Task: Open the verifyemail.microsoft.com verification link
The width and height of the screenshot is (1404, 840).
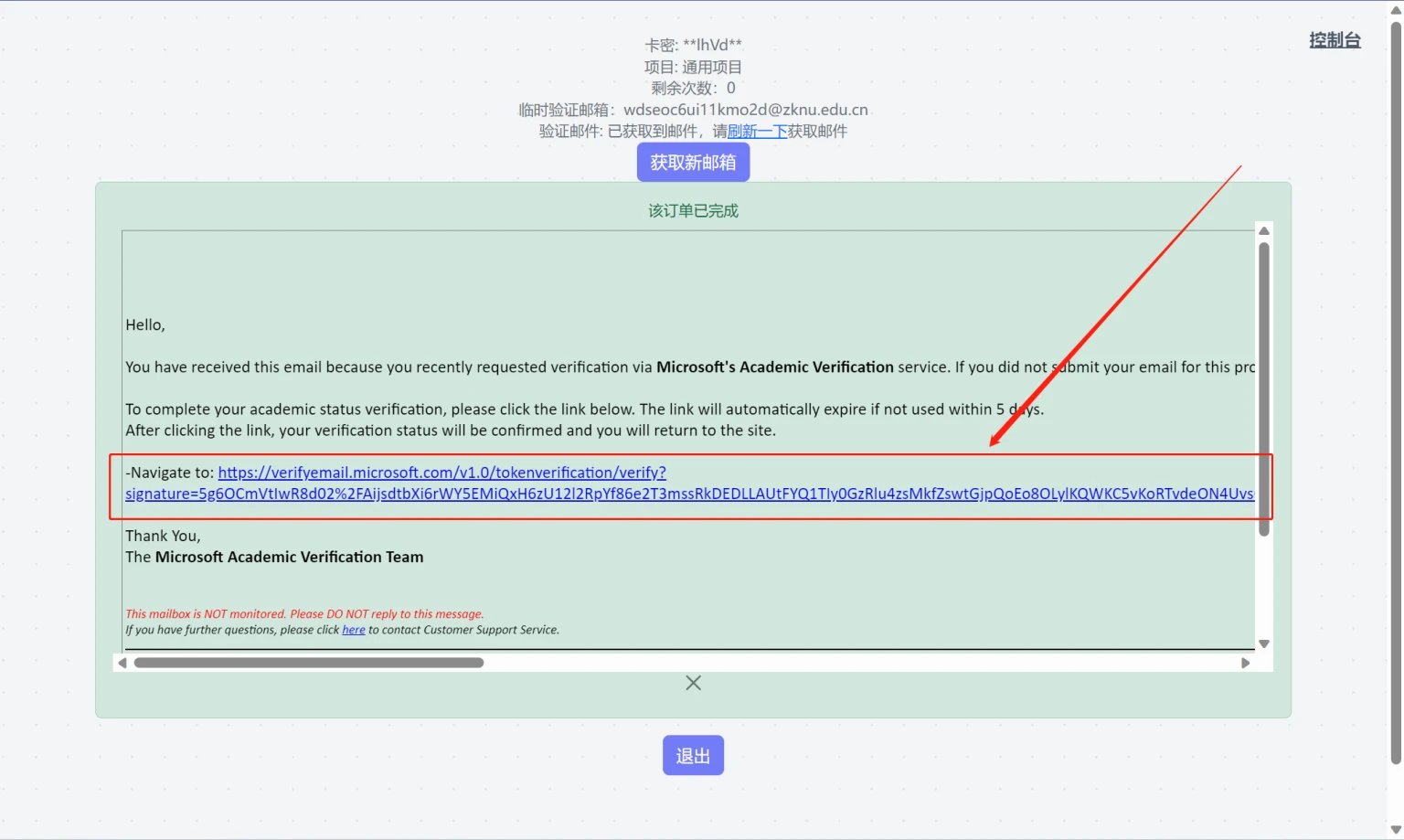Action: [442, 473]
